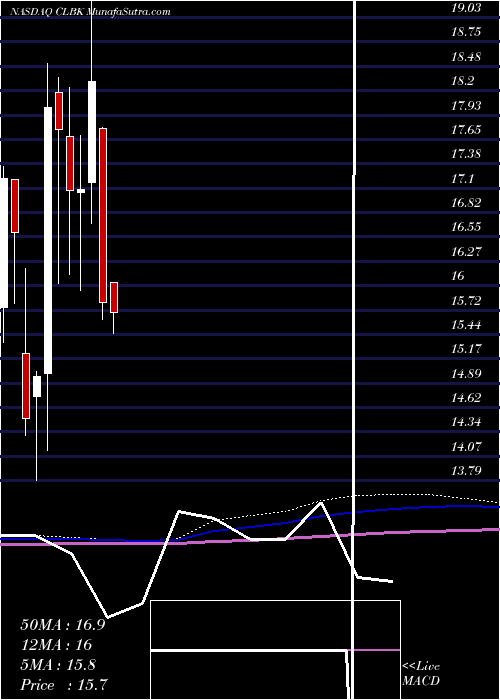Select the 14.34 price axis label

[x=467, y=422]
